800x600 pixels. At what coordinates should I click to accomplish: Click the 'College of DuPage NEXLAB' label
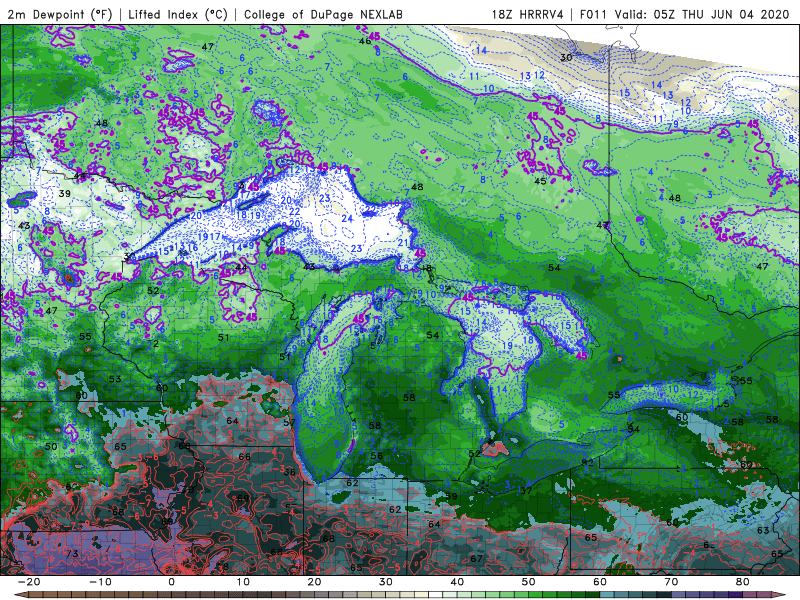(x=323, y=14)
